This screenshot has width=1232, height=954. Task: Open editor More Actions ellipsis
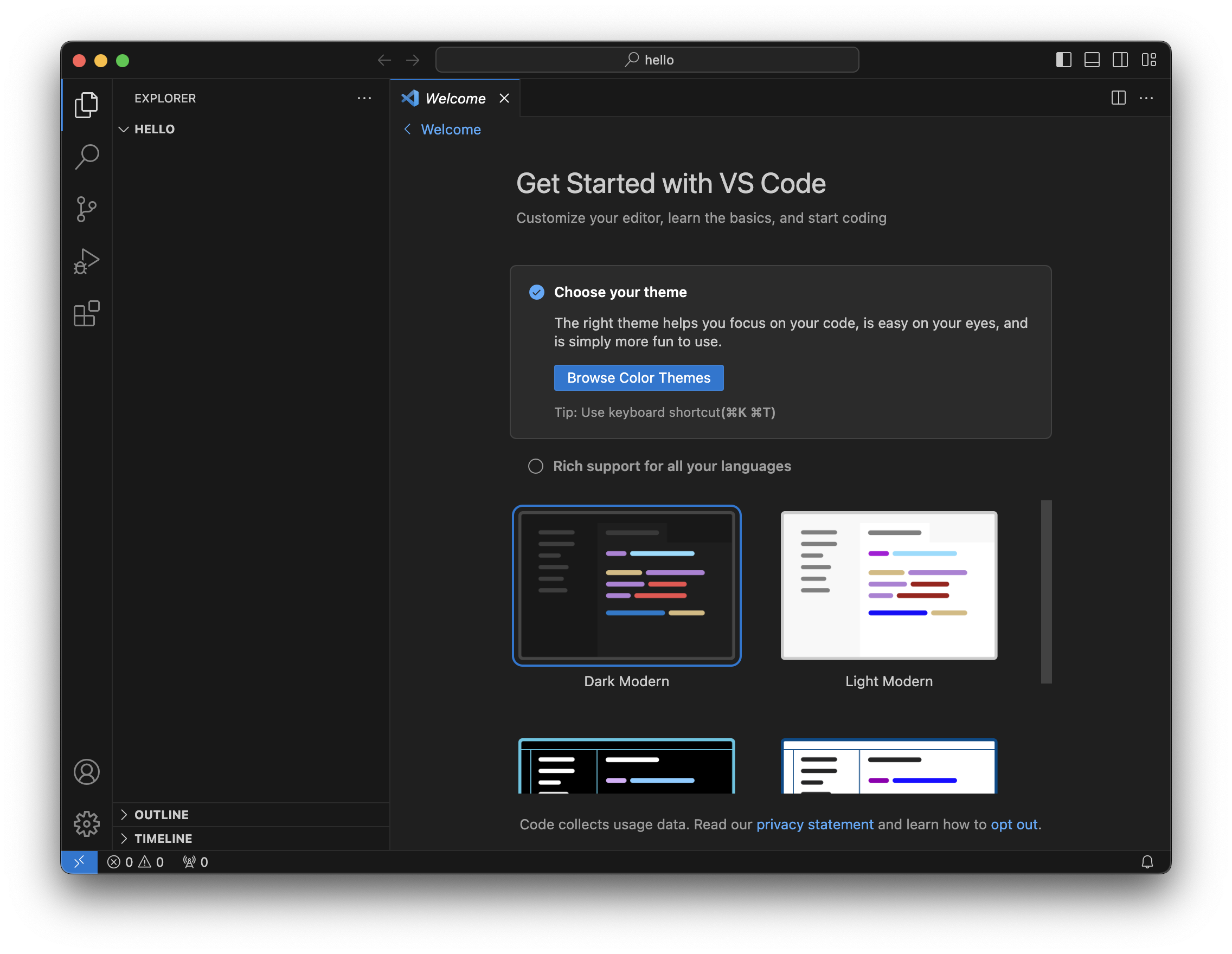tap(1146, 98)
